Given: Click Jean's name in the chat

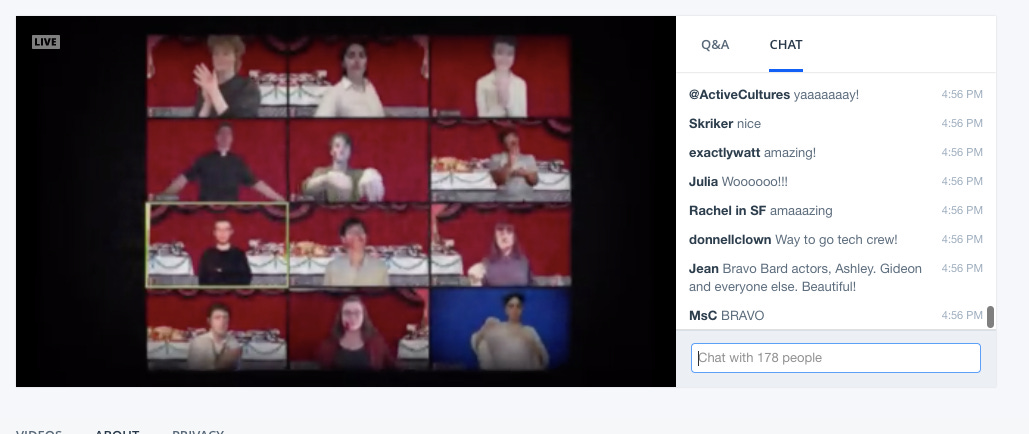Looking at the screenshot, I should click(704, 269).
